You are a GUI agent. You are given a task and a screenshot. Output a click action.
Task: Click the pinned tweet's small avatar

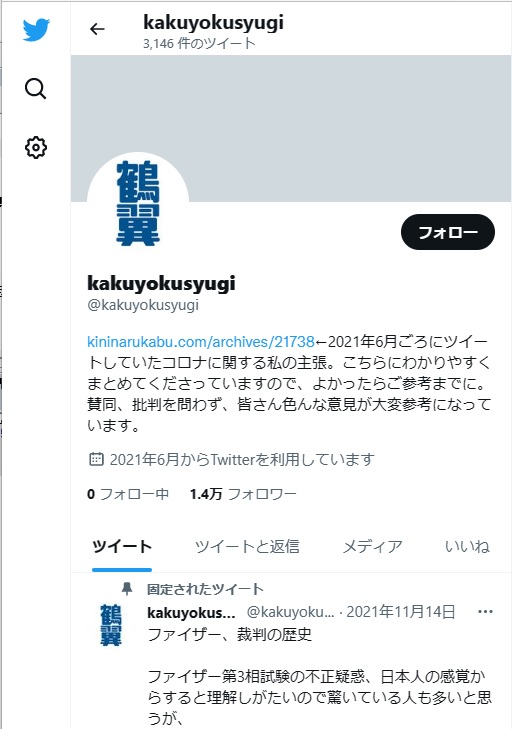coord(111,625)
